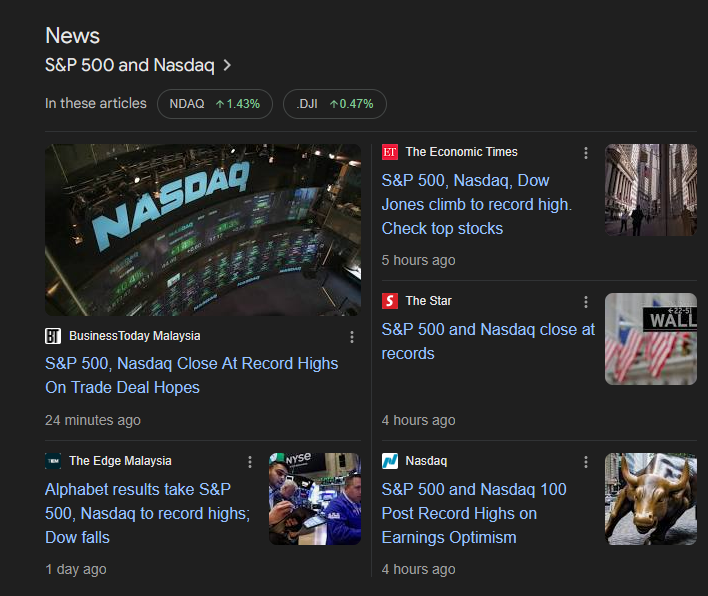
Task: Open more options for the Nasdaq article
Action: 586,462
